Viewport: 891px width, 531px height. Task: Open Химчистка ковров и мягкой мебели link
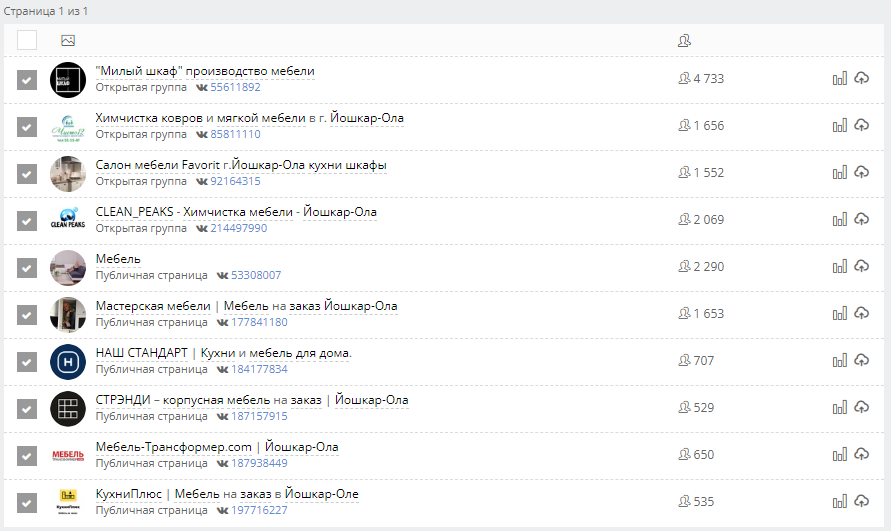249,118
